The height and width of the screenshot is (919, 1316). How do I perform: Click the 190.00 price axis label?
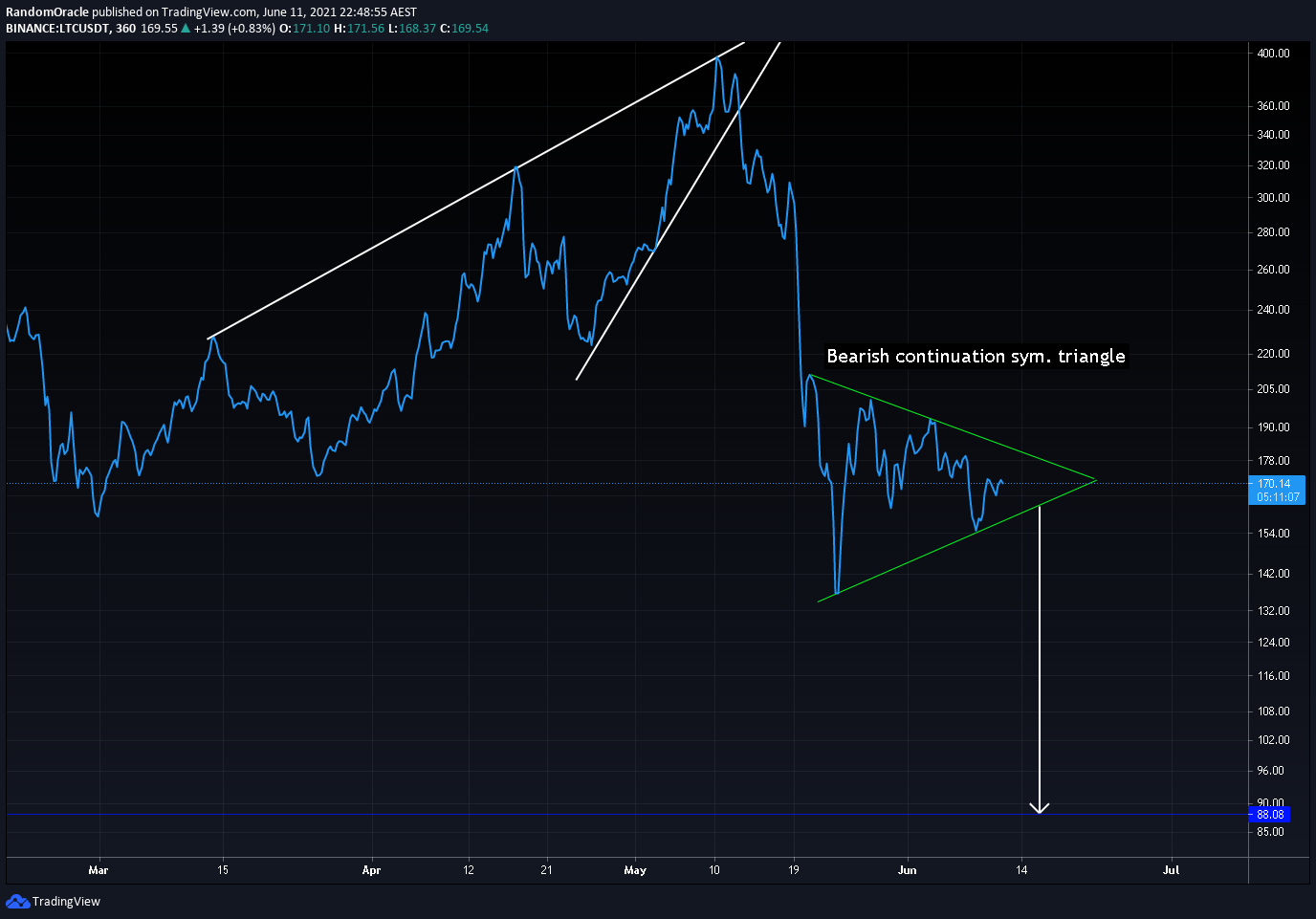pos(1273,427)
